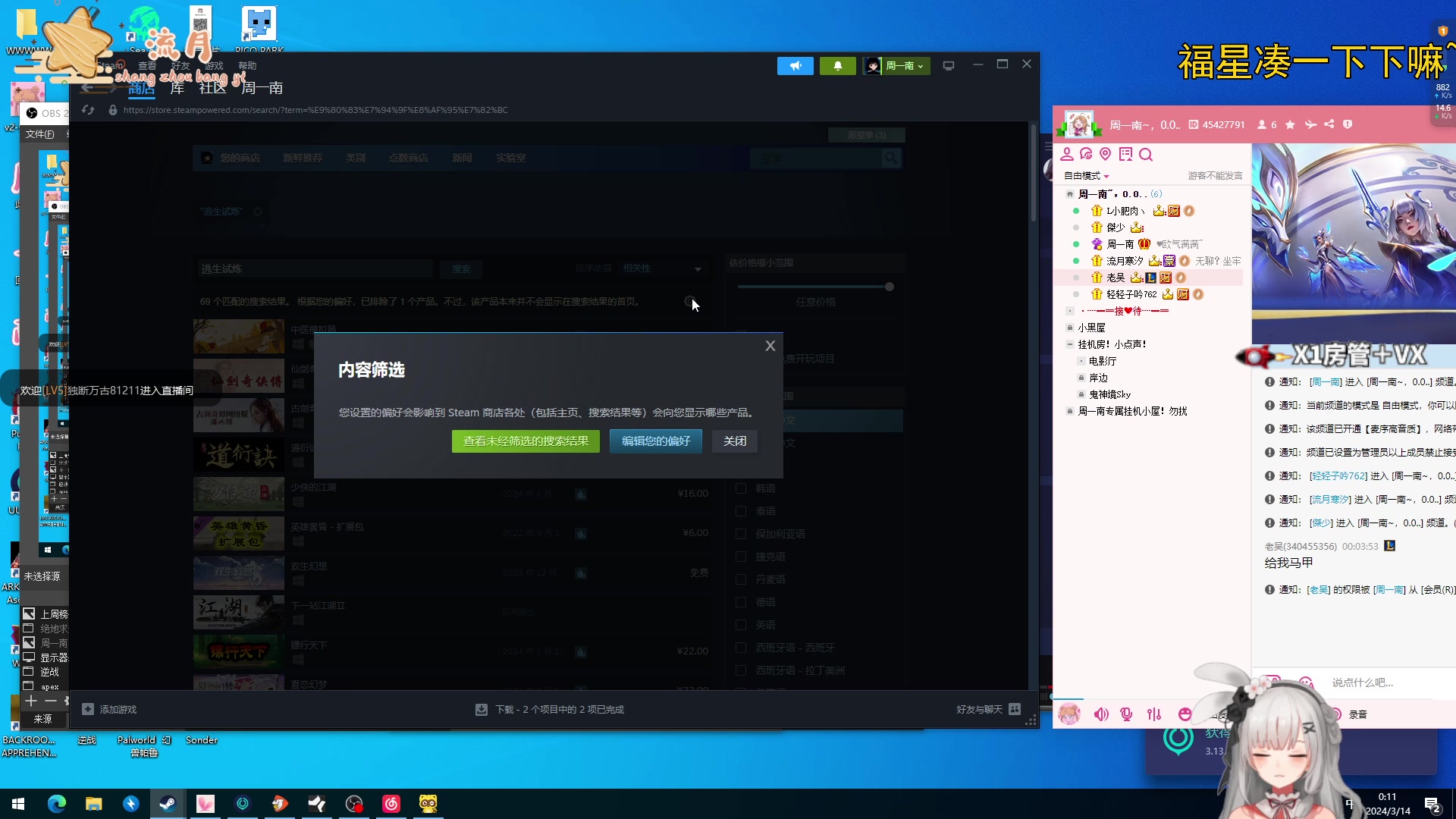The width and height of the screenshot is (1456, 819).
Task: Click Steam downloads tray icon
Action: [x=482, y=710]
